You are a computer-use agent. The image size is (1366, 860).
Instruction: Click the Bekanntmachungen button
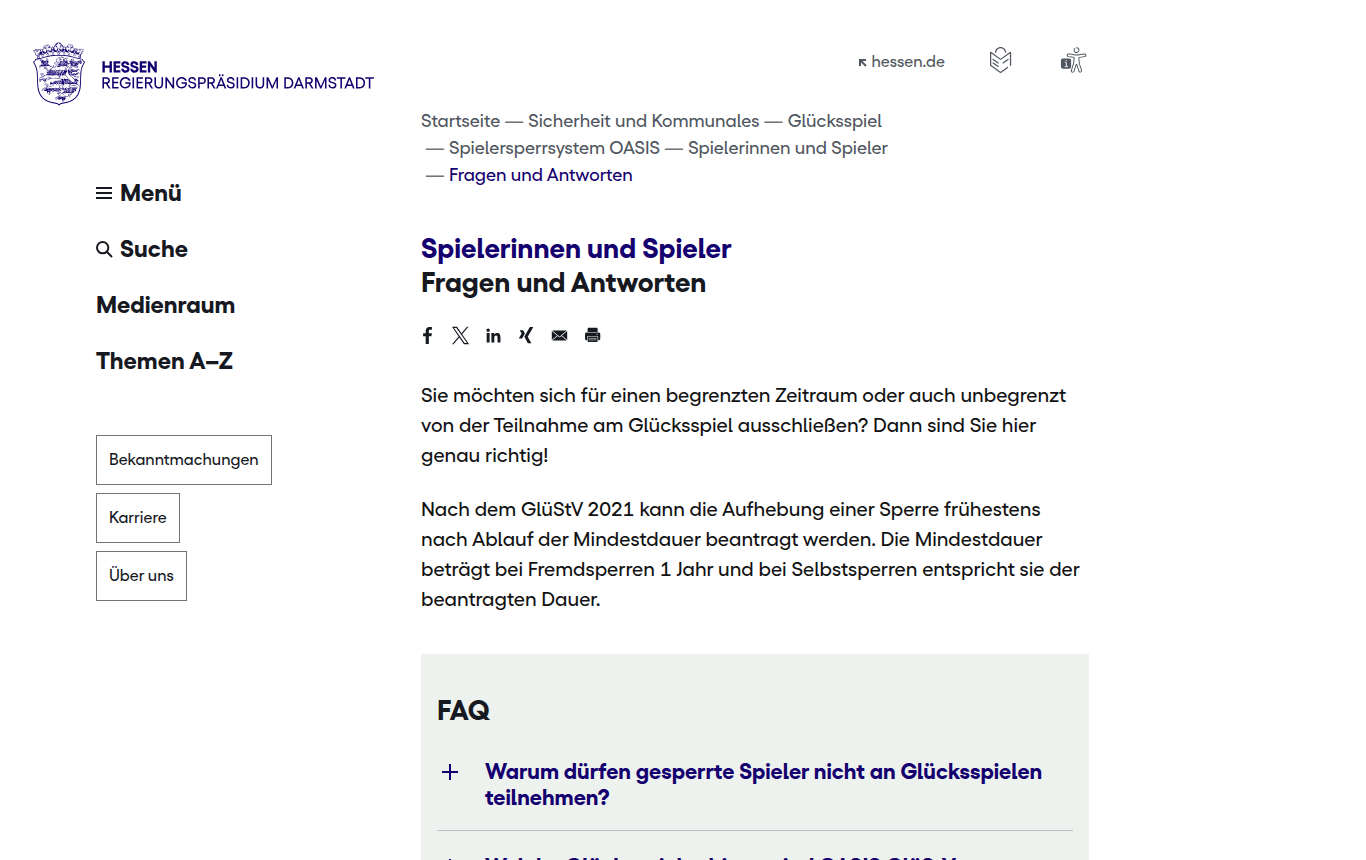(x=184, y=460)
